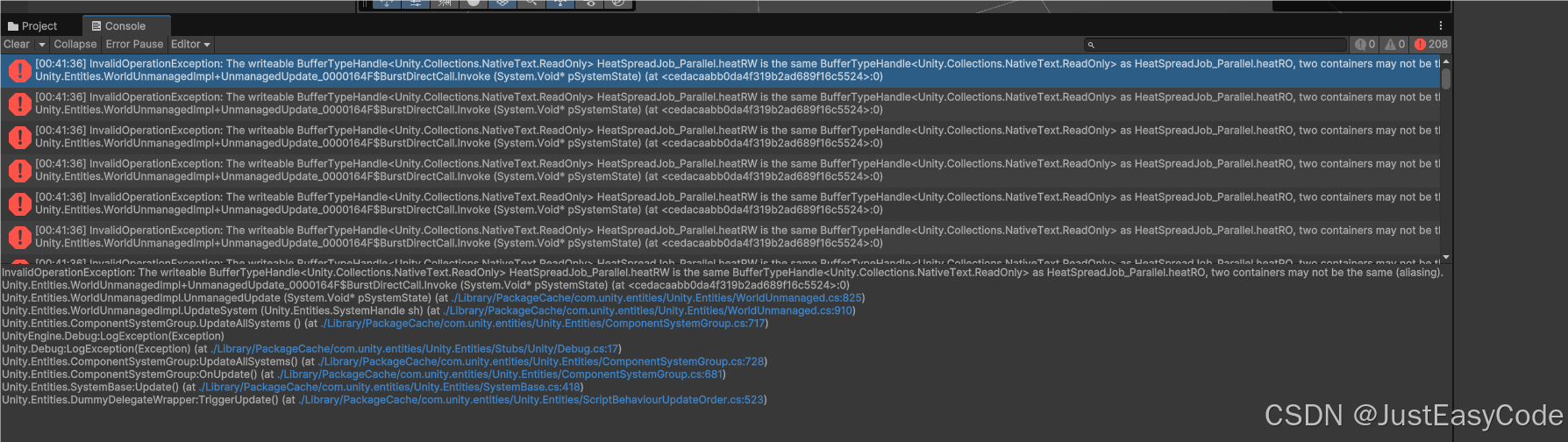1568x442 pixels.
Task: Select the blue highlighted exception log entry
Action: (720, 70)
